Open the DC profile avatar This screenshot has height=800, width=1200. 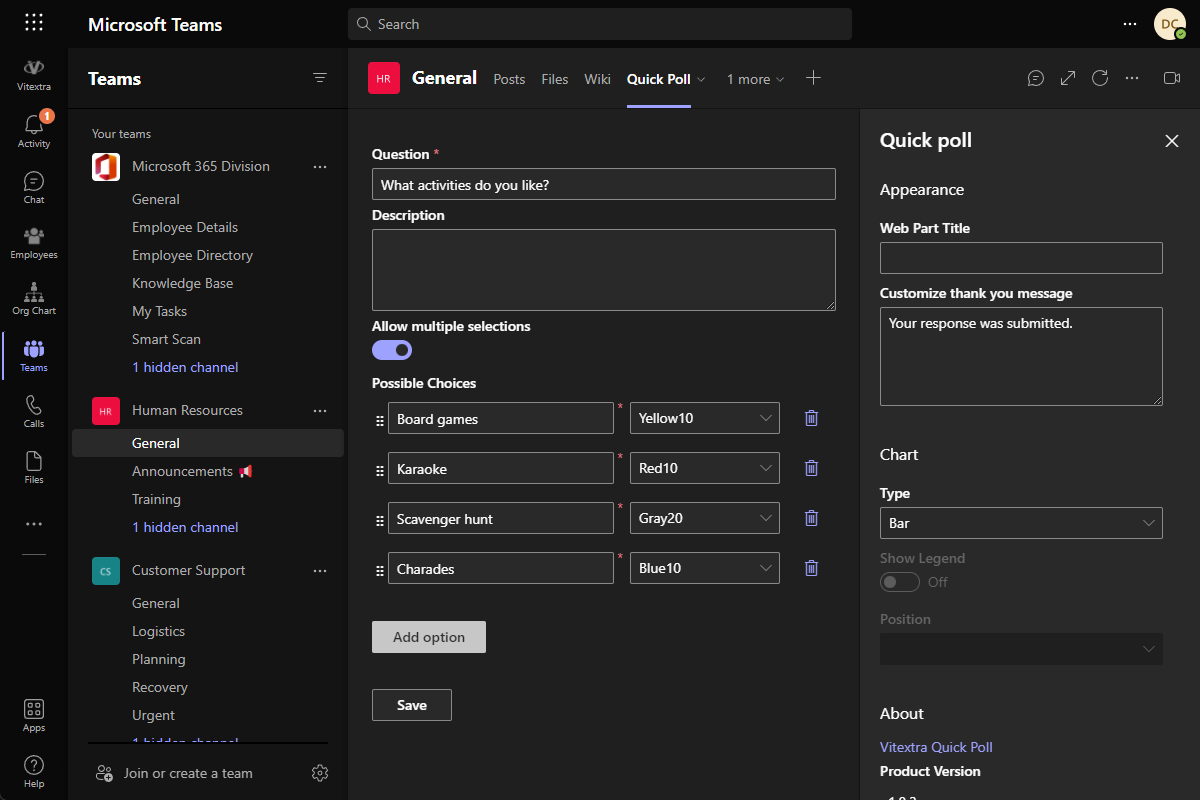pos(1170,24)
